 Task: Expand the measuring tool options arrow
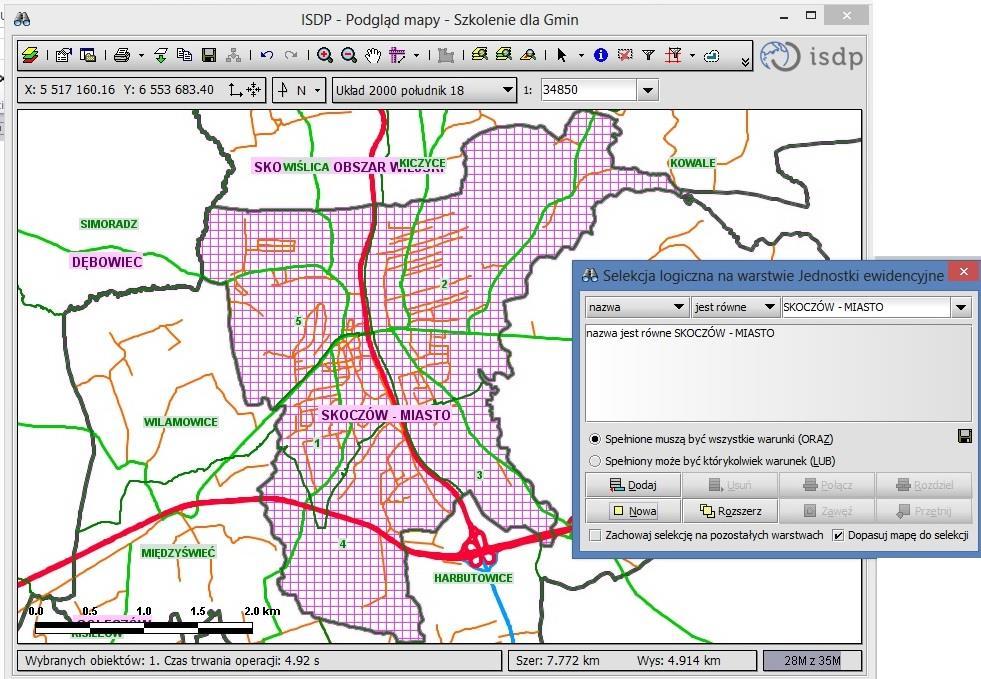(416, 56)
